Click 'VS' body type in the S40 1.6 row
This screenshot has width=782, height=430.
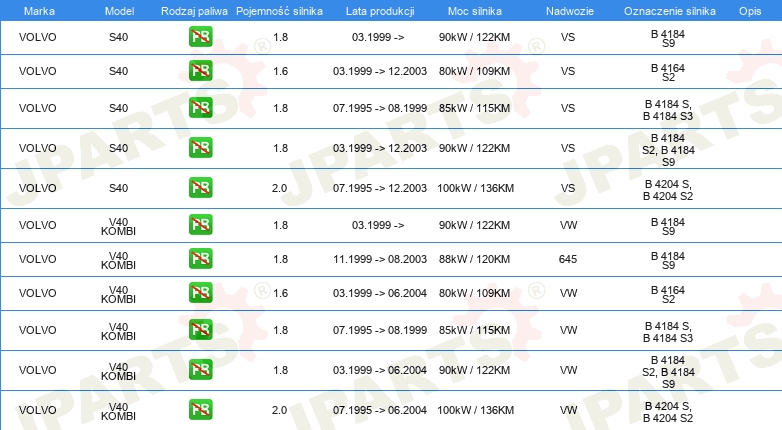tap(568, 71)
